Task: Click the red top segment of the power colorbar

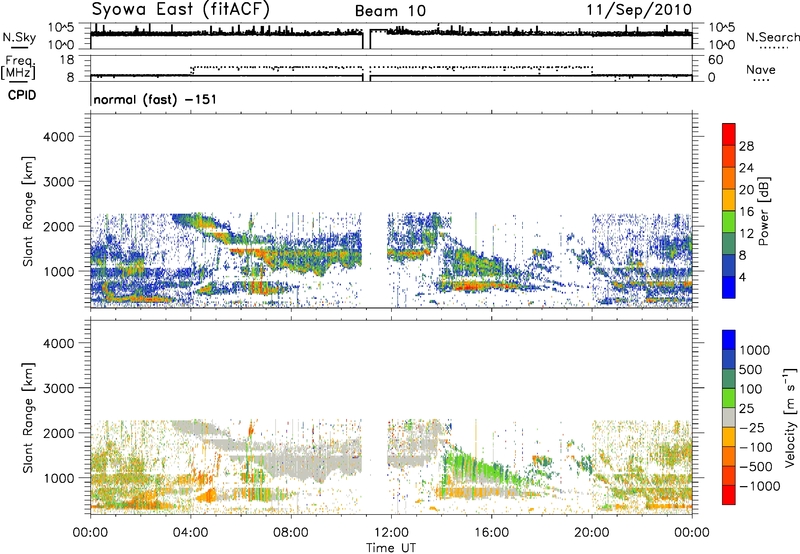Action: click(729, 134)
